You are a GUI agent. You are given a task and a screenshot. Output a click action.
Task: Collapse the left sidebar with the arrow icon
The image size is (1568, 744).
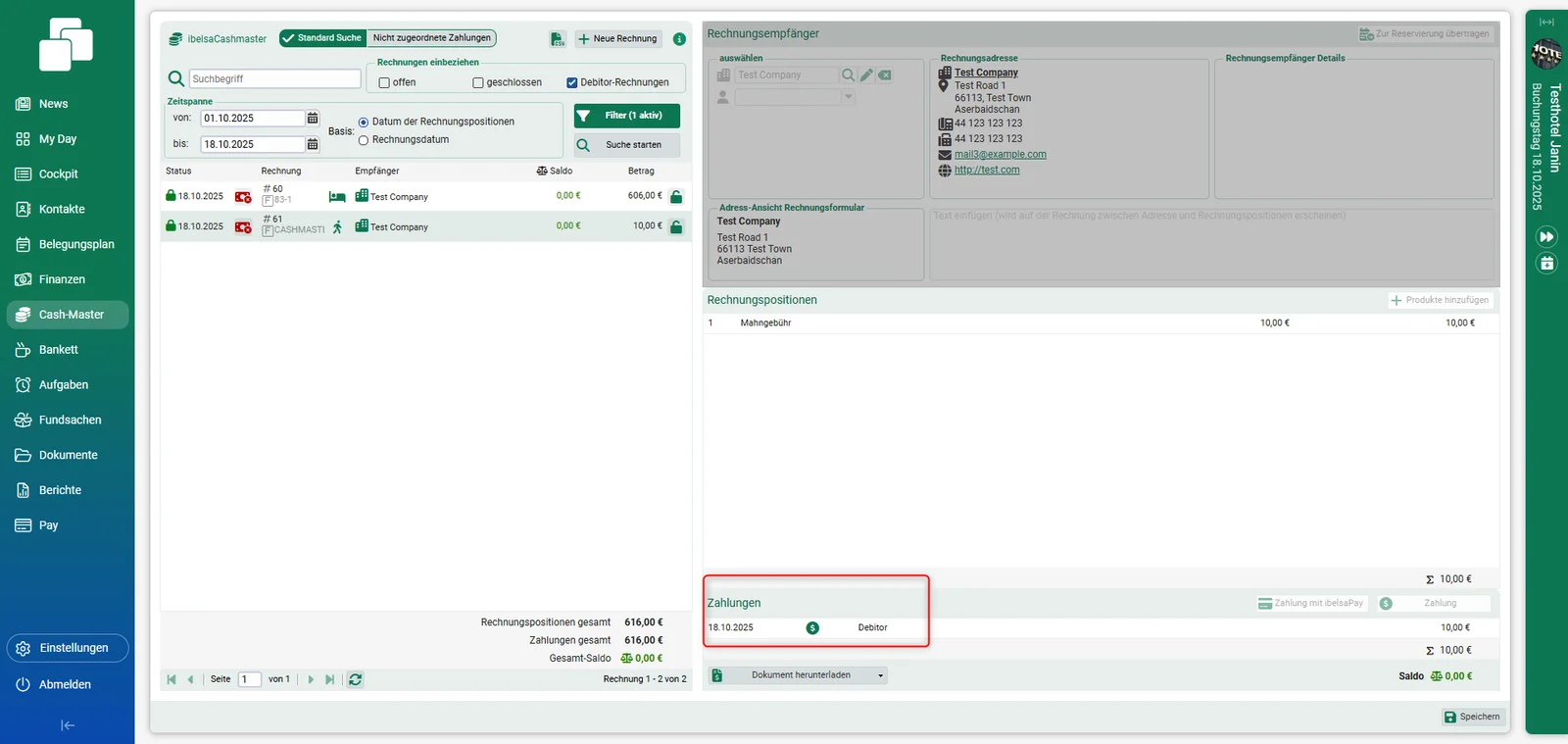pos(68,725)
